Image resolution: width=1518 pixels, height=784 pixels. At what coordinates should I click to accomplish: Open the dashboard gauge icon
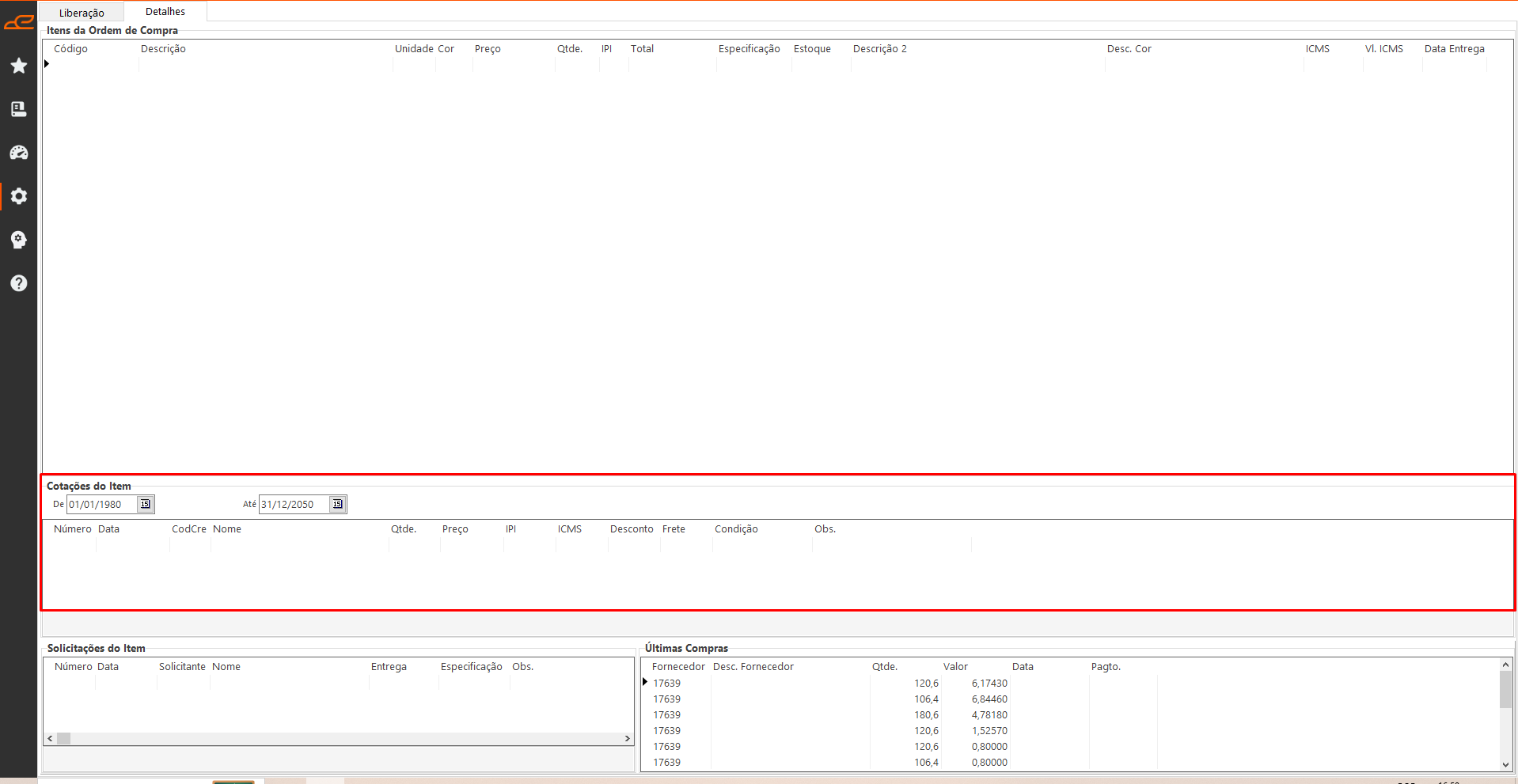(x=19, y=153)
